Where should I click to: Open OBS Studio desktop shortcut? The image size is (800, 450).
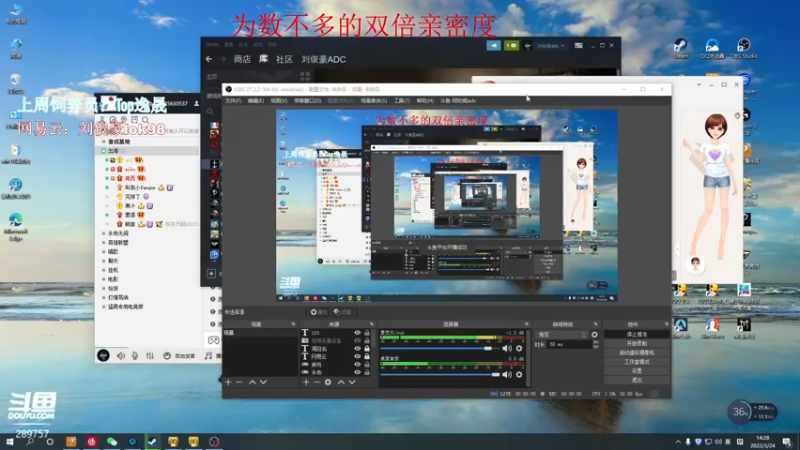[744, 48]
